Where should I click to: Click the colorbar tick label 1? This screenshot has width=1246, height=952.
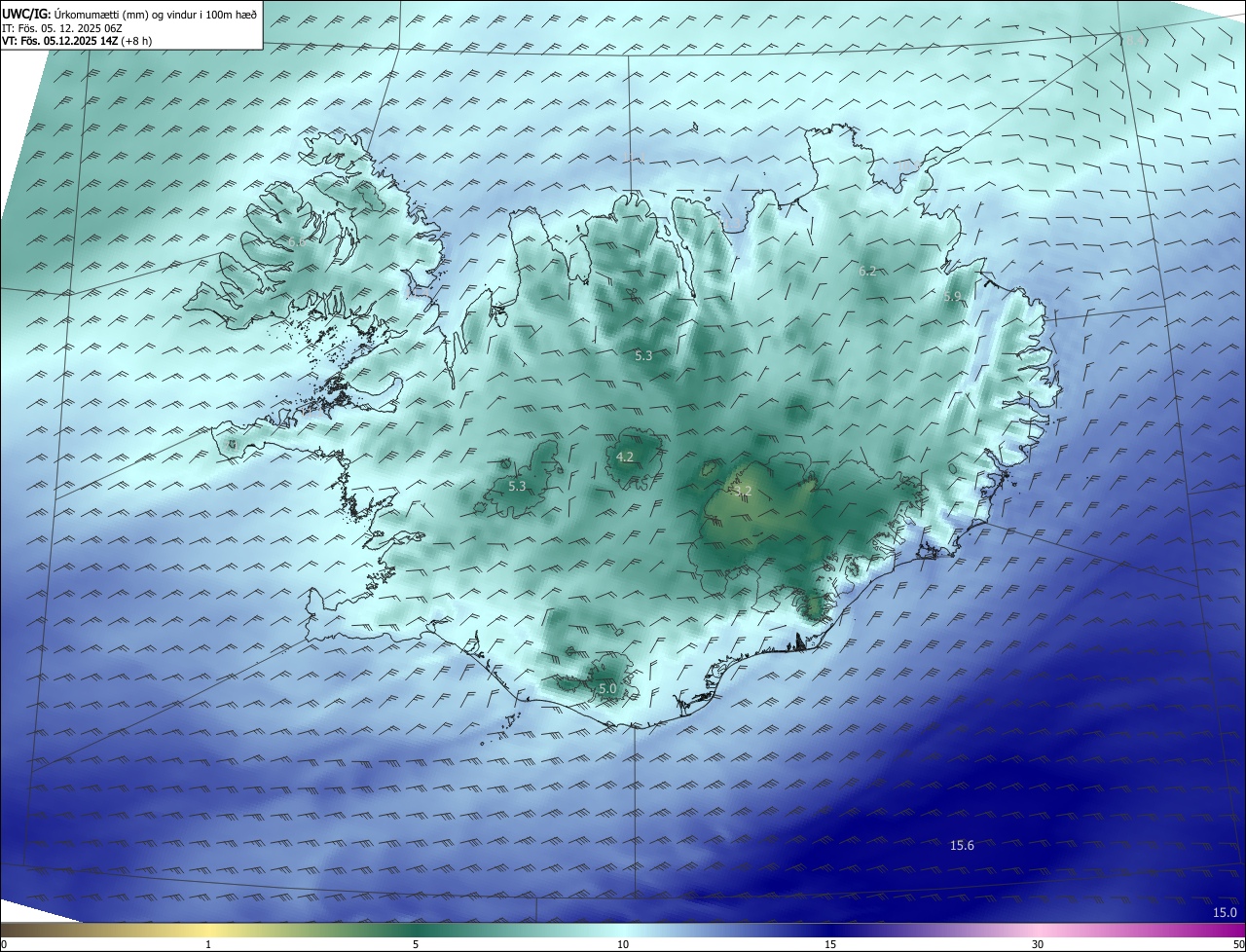pyautogui.click(x=208, y=944)
